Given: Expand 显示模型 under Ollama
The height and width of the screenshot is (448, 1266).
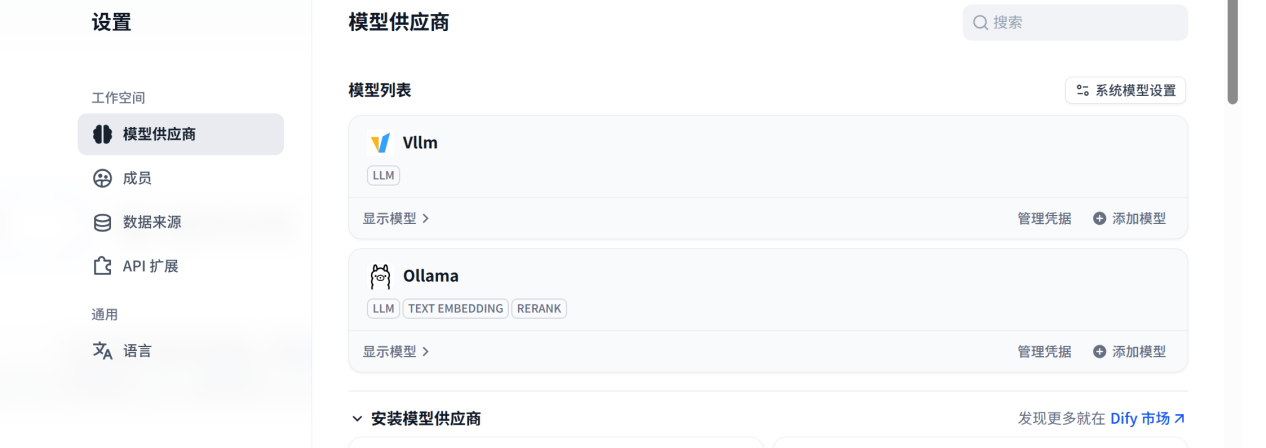Looking at the screenshot, I should coord(396,351).
